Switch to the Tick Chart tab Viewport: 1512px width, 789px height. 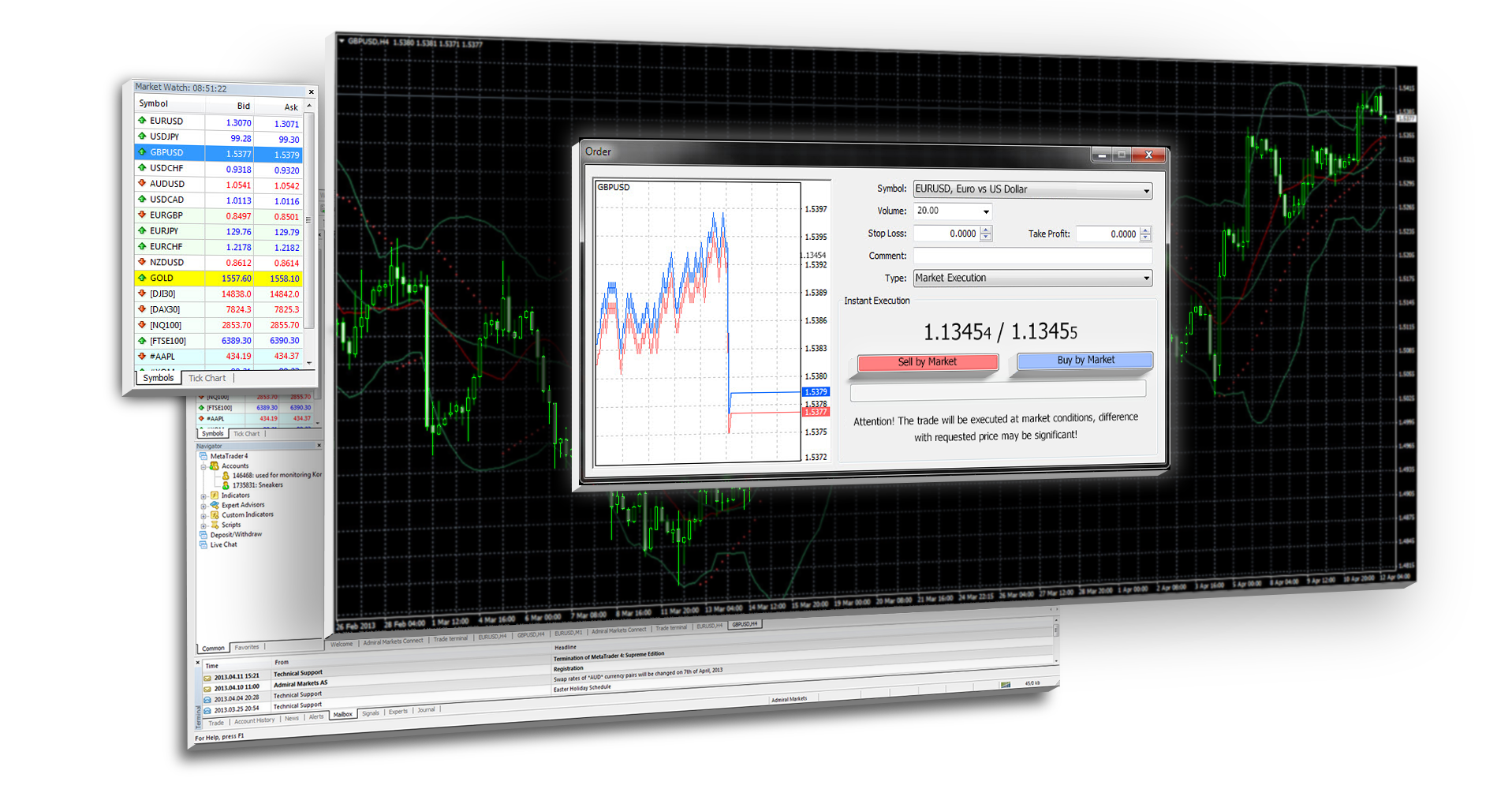click(x=207, y=378)
